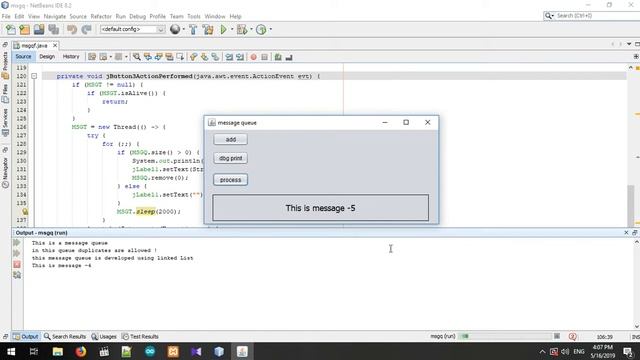The height and width of the screenshot is (360, 640).
Task: Expand the Profile Project dropdown arrow
Action: 270,29
